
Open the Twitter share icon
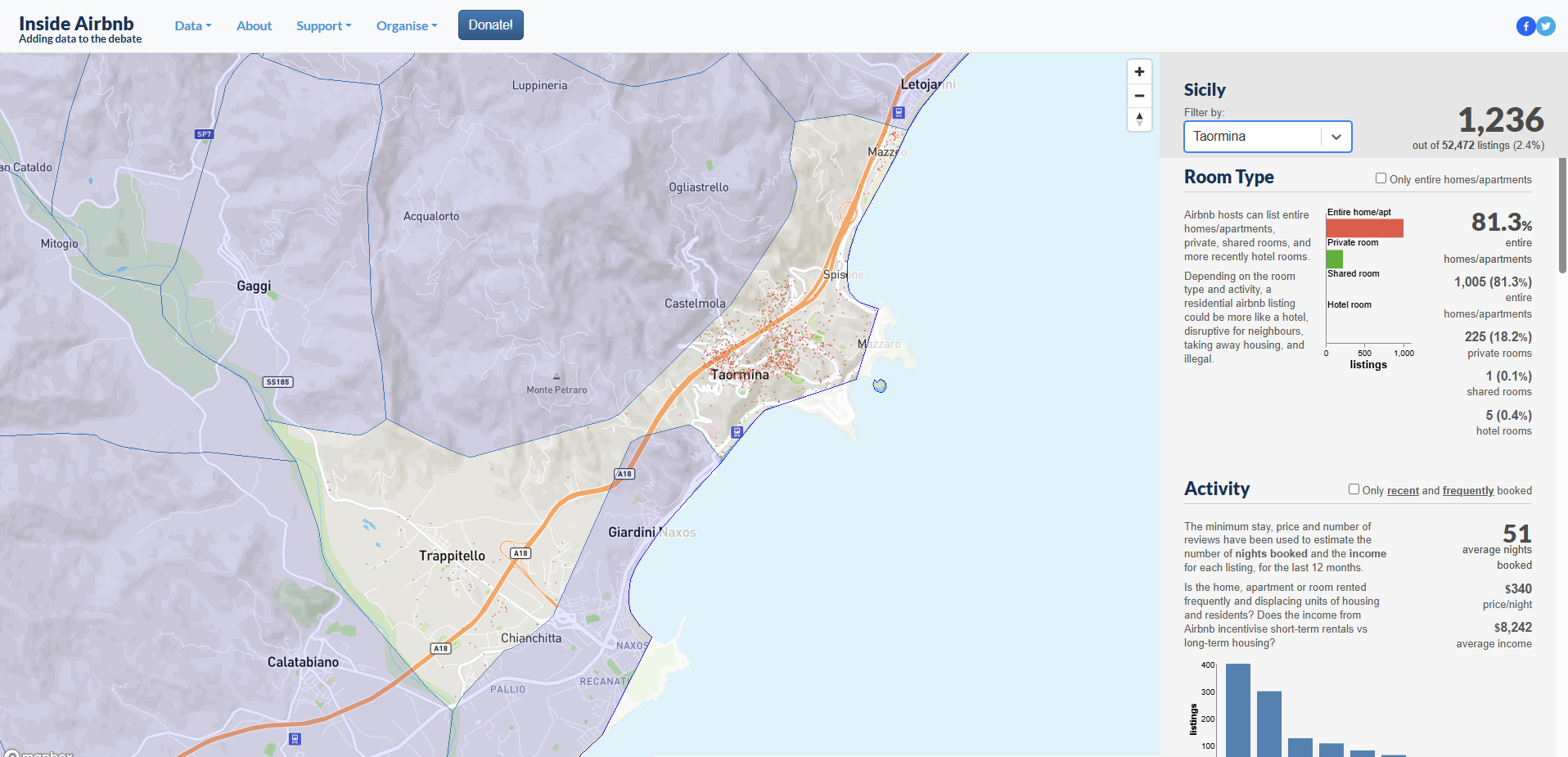point(1546,26)
